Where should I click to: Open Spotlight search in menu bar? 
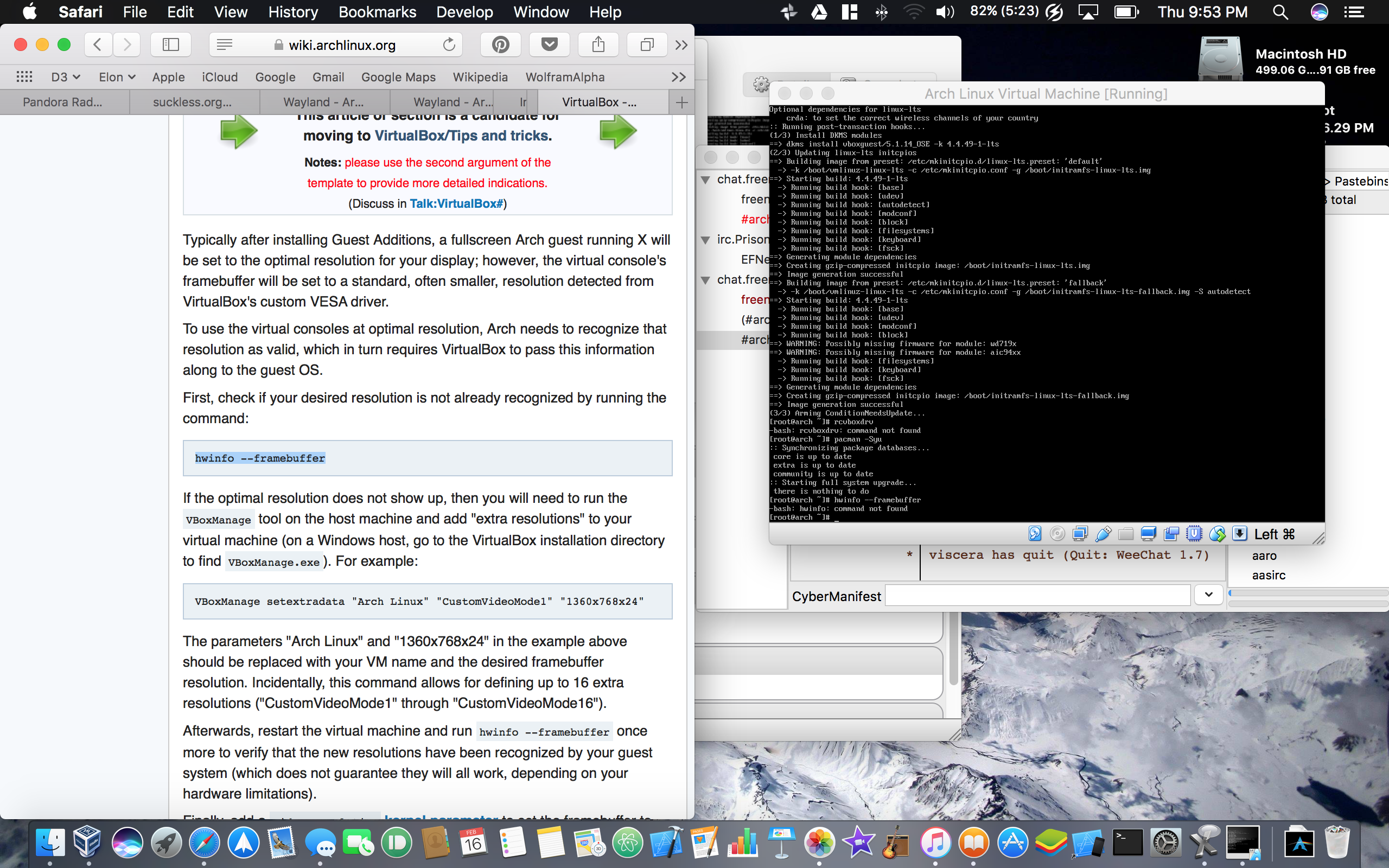1280,12
